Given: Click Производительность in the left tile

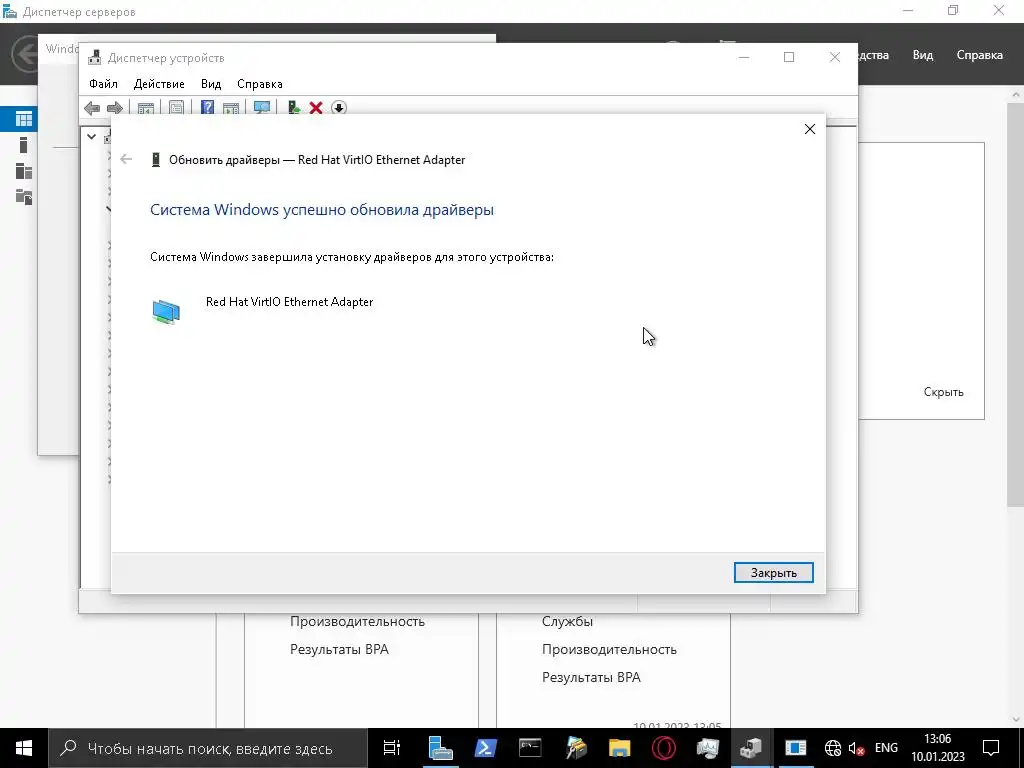Looking at the screenshot, I should coord(357,622).
